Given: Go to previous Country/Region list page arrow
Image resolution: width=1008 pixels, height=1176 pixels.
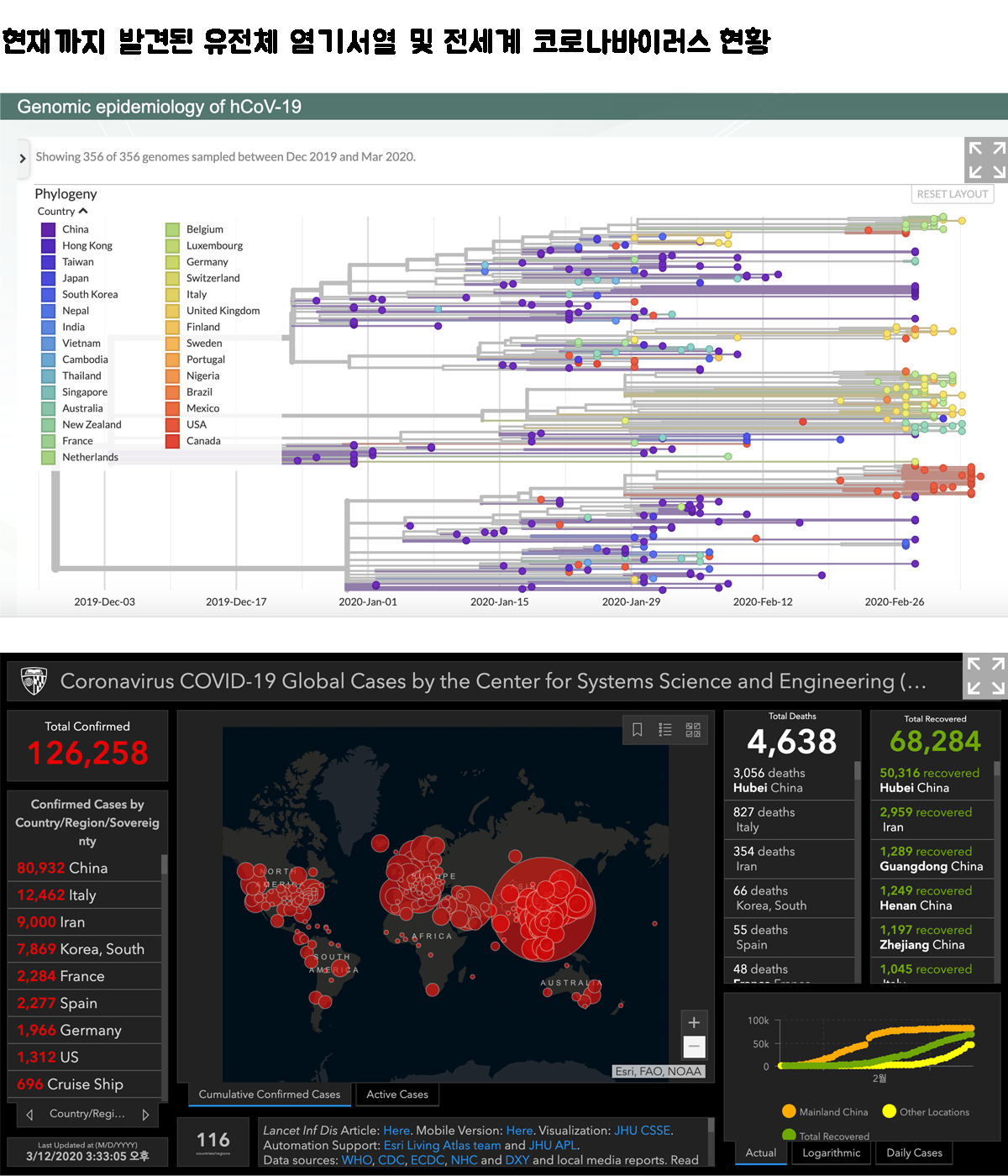Looking at the screenshot, I should [x=29, y=1115].
